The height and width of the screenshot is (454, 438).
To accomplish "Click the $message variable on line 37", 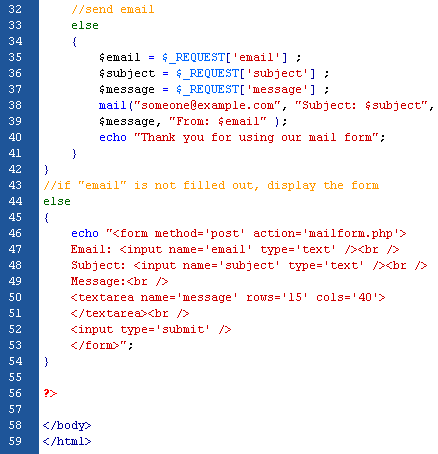I will (127, 90).
